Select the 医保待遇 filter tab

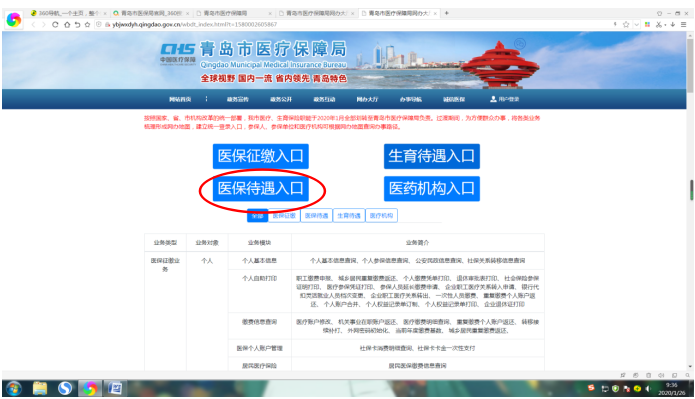coord(316,215)
